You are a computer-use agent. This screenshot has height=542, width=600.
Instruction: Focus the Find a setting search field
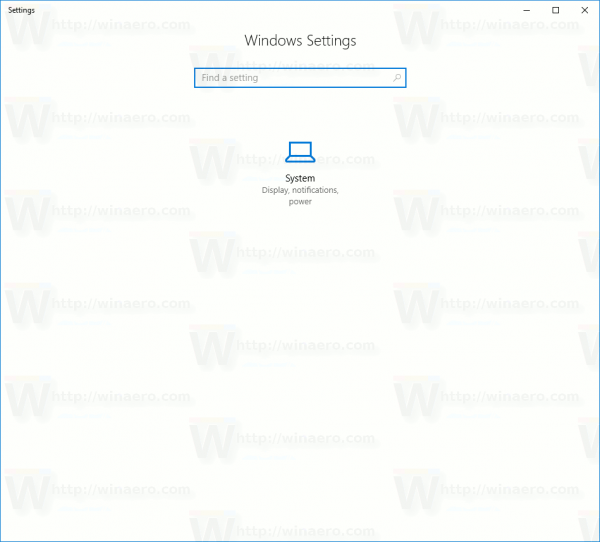pyautogui.click(x=300, y=78)
